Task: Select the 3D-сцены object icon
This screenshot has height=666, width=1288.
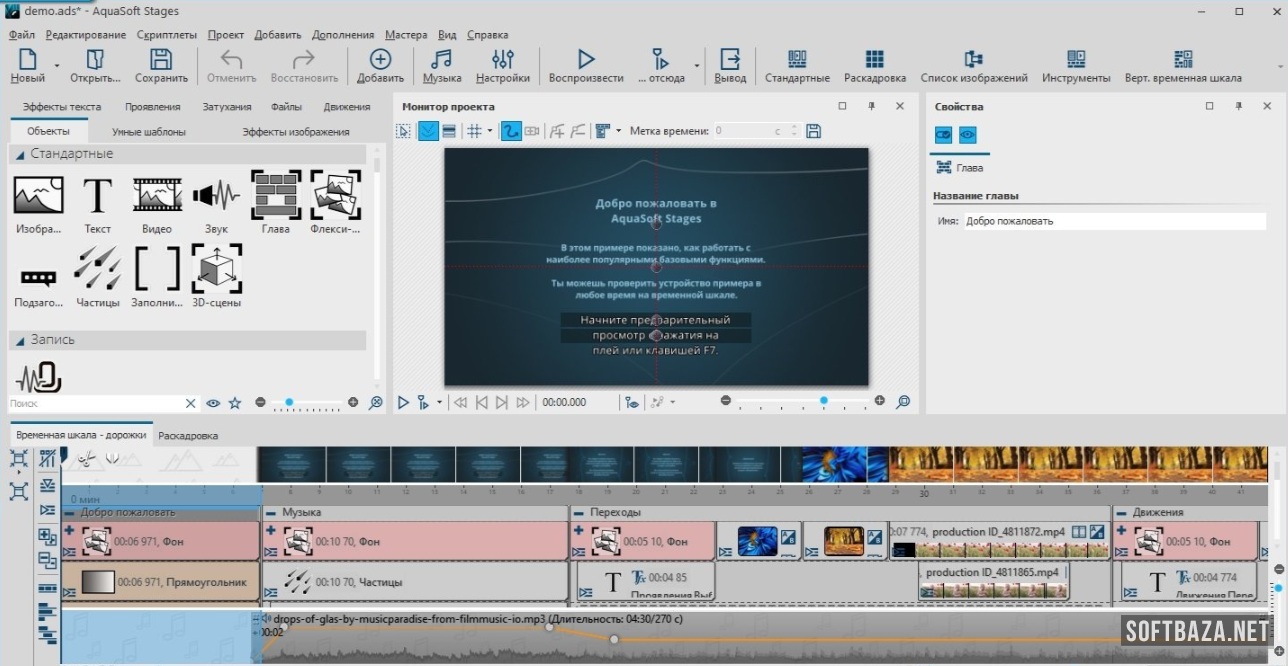Action: coord(216,268)
